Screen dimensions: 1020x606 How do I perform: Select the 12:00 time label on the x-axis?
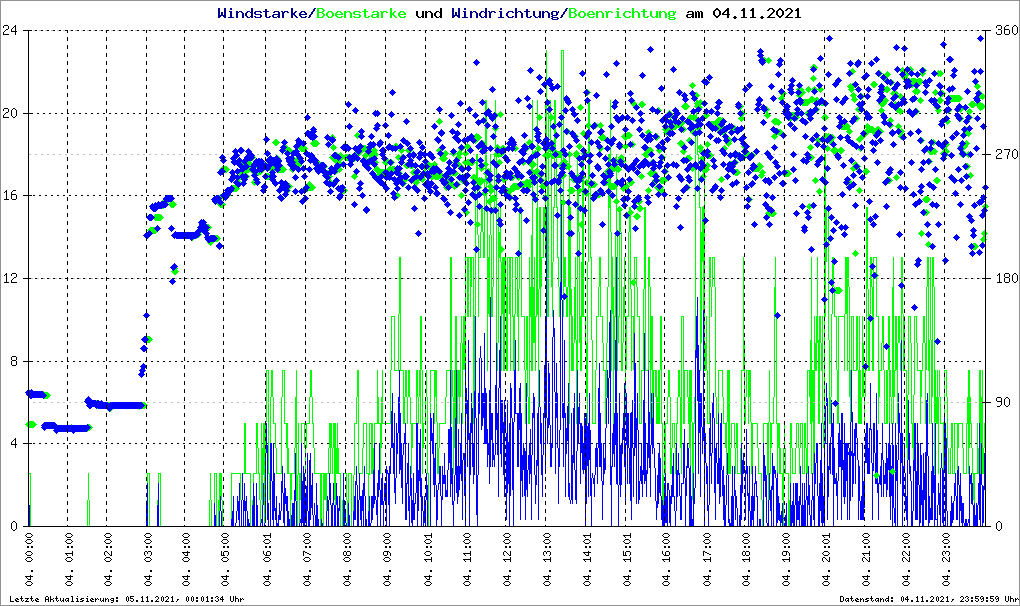[507, 561]
